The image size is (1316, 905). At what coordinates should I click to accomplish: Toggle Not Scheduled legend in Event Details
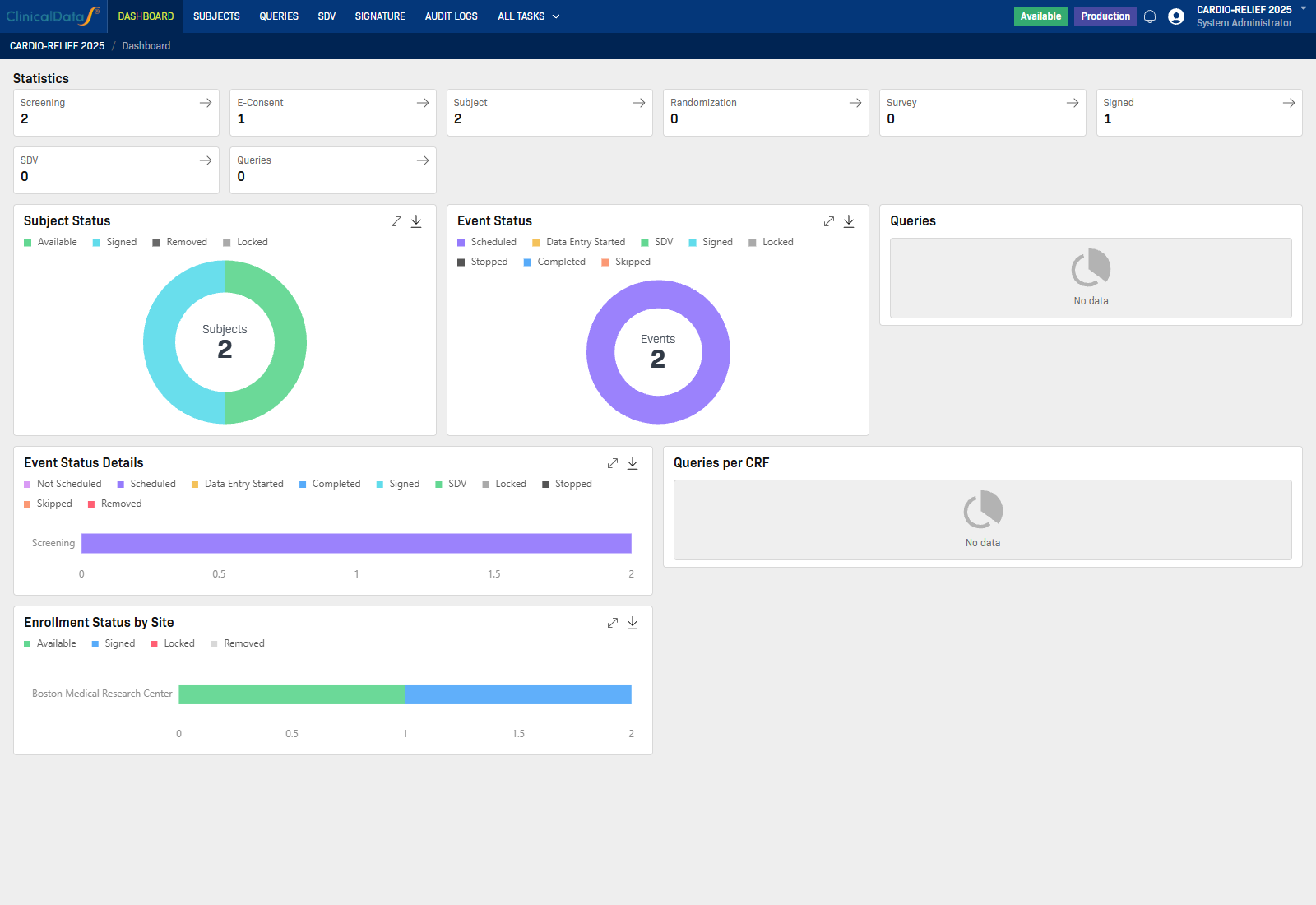tap(63, 484)
